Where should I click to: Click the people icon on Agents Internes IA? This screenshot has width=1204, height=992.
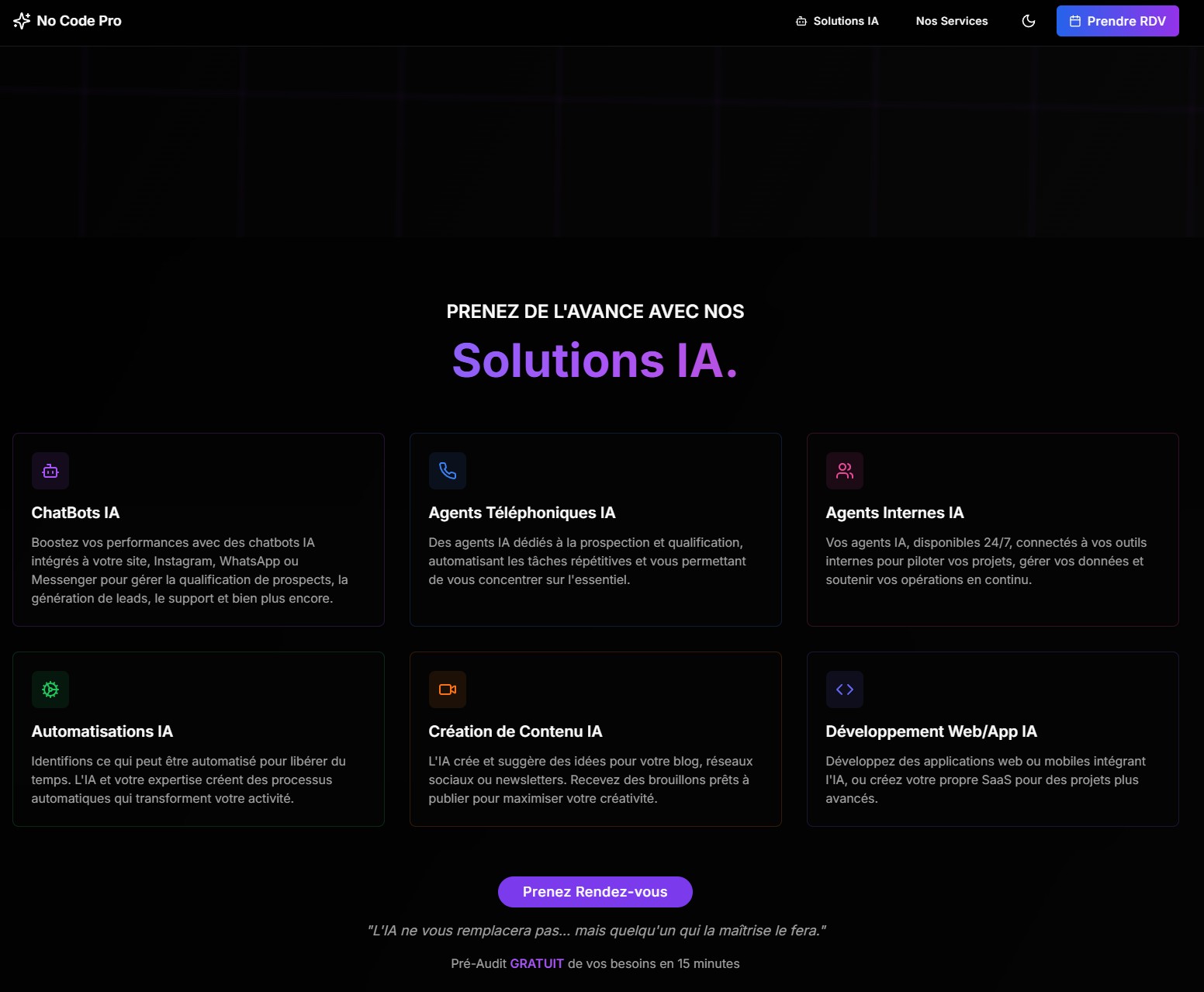click(845, 471)
